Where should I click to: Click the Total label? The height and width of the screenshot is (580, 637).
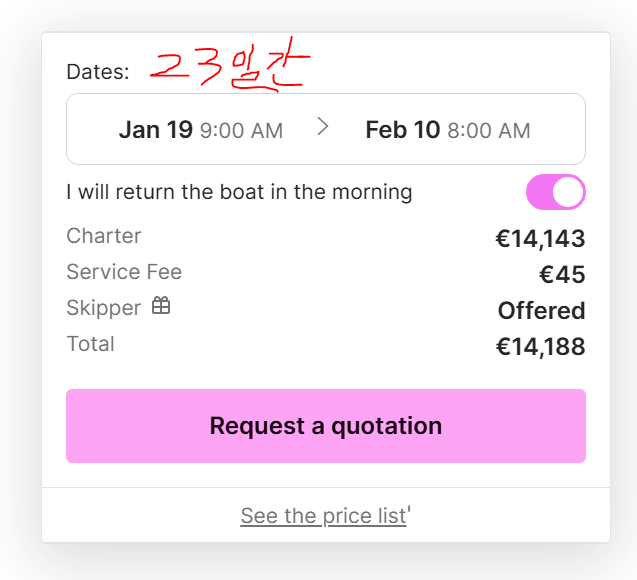90,344
